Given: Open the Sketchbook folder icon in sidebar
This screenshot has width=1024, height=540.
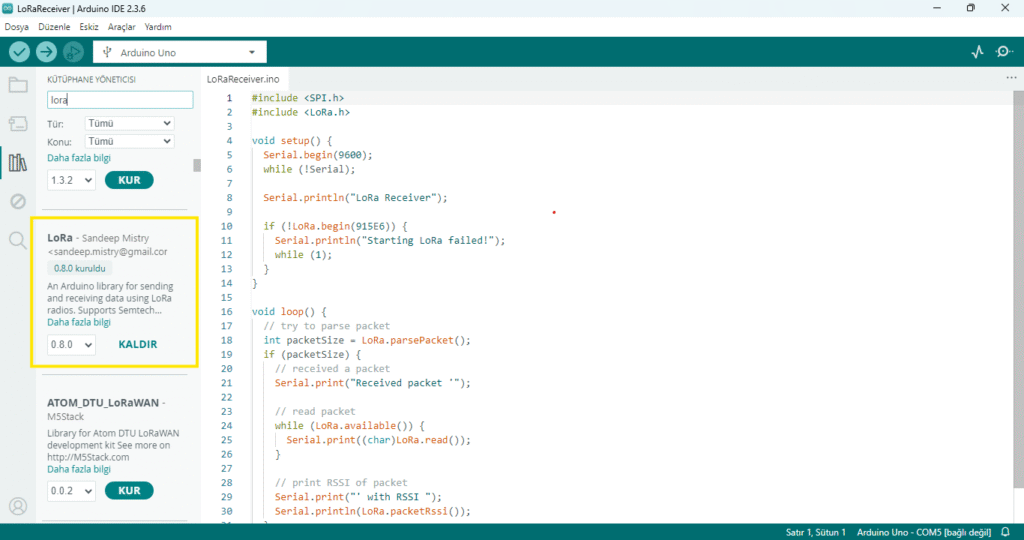Looking at the screenshot, I should point(17,85).
